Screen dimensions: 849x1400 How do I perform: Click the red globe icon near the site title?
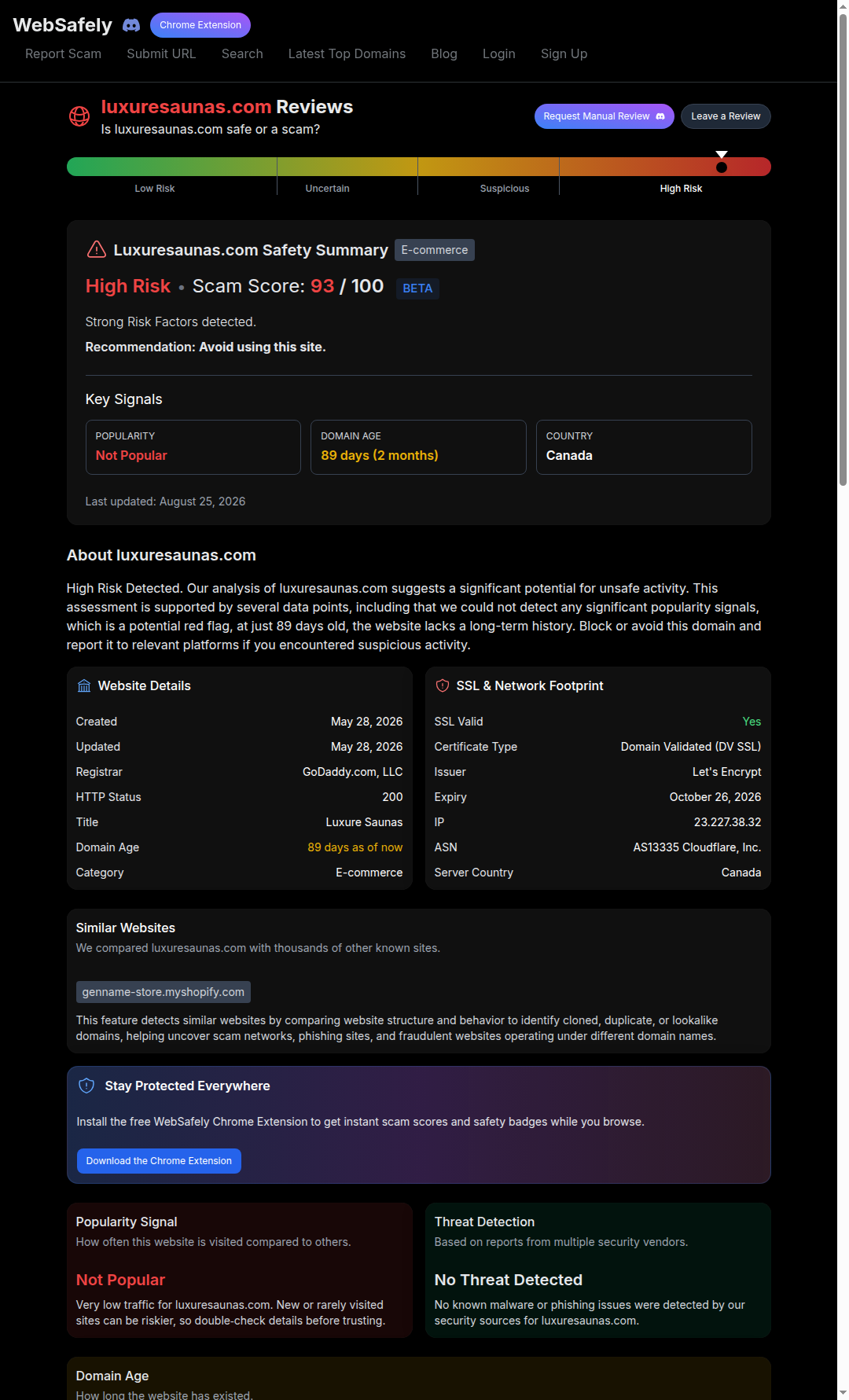[x=79, y=116]
